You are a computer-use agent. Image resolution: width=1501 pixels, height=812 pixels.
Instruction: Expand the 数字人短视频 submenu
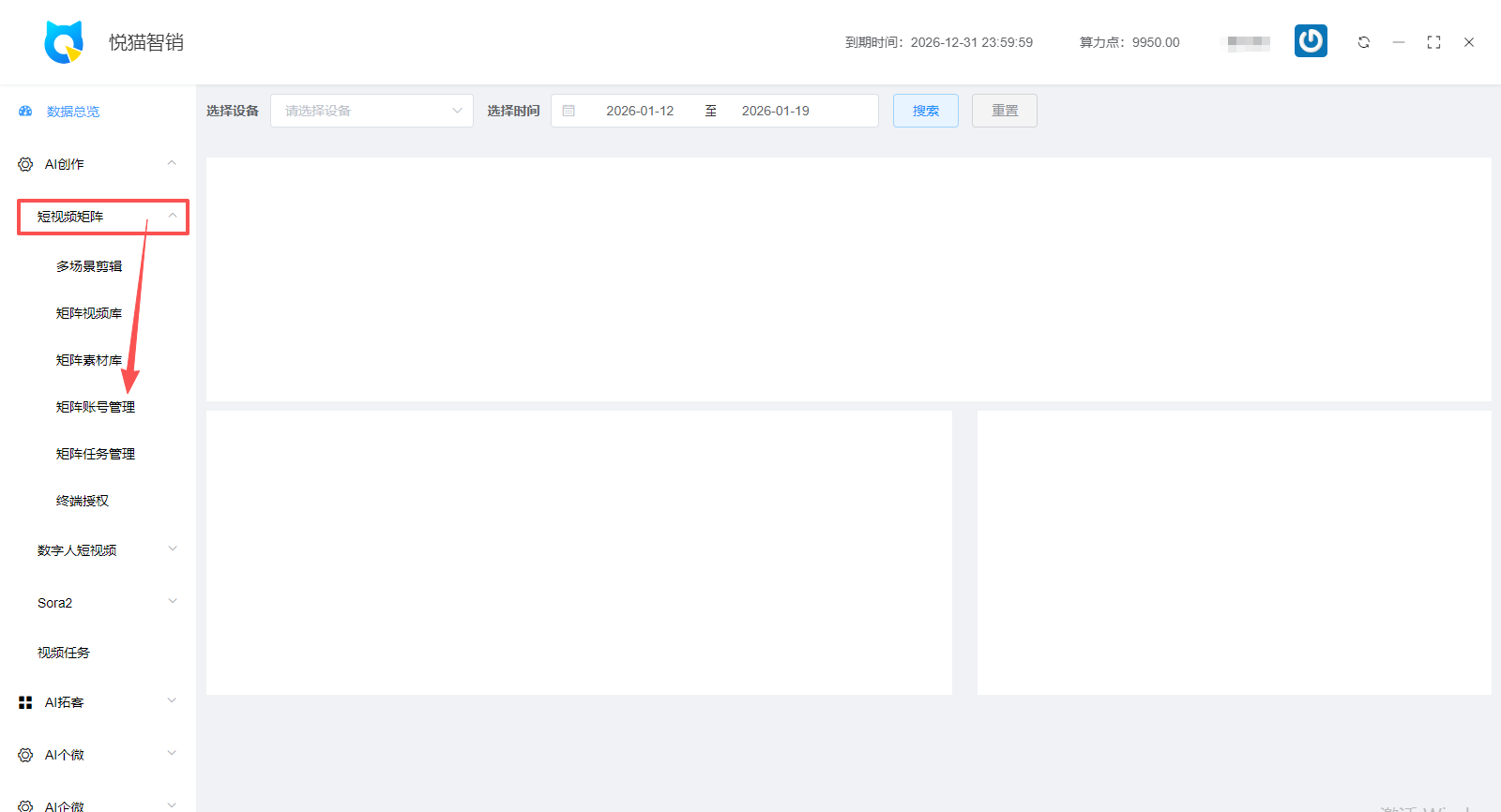tap(172, 549)
